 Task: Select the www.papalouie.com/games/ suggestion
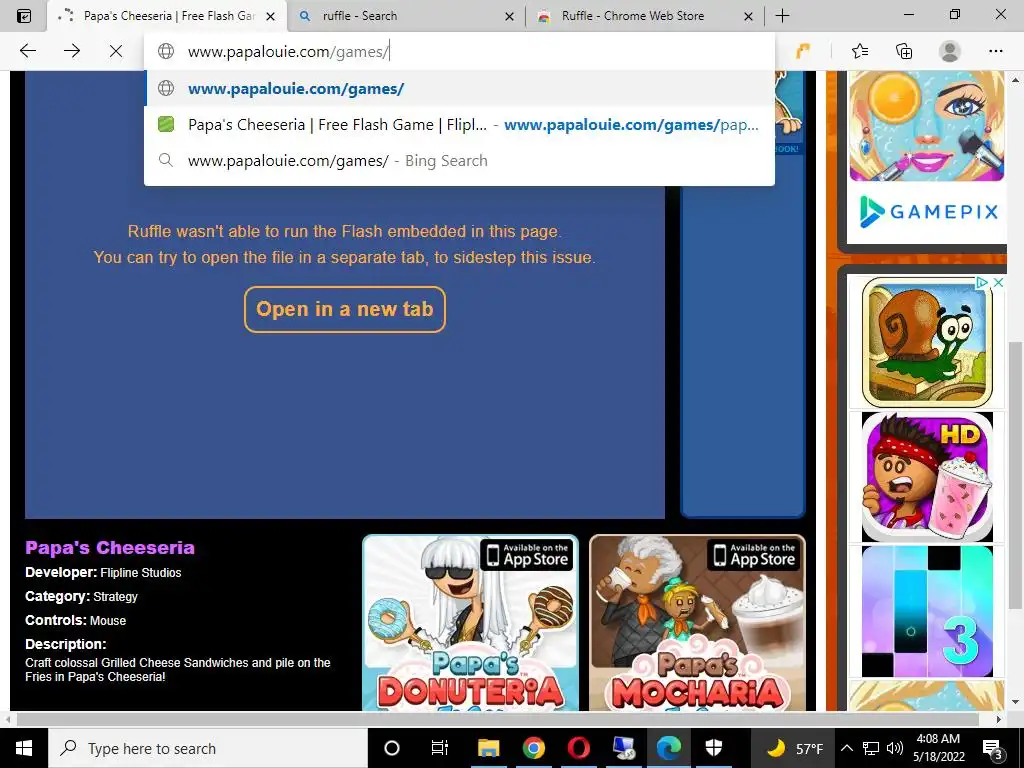(x=459, y=88)
